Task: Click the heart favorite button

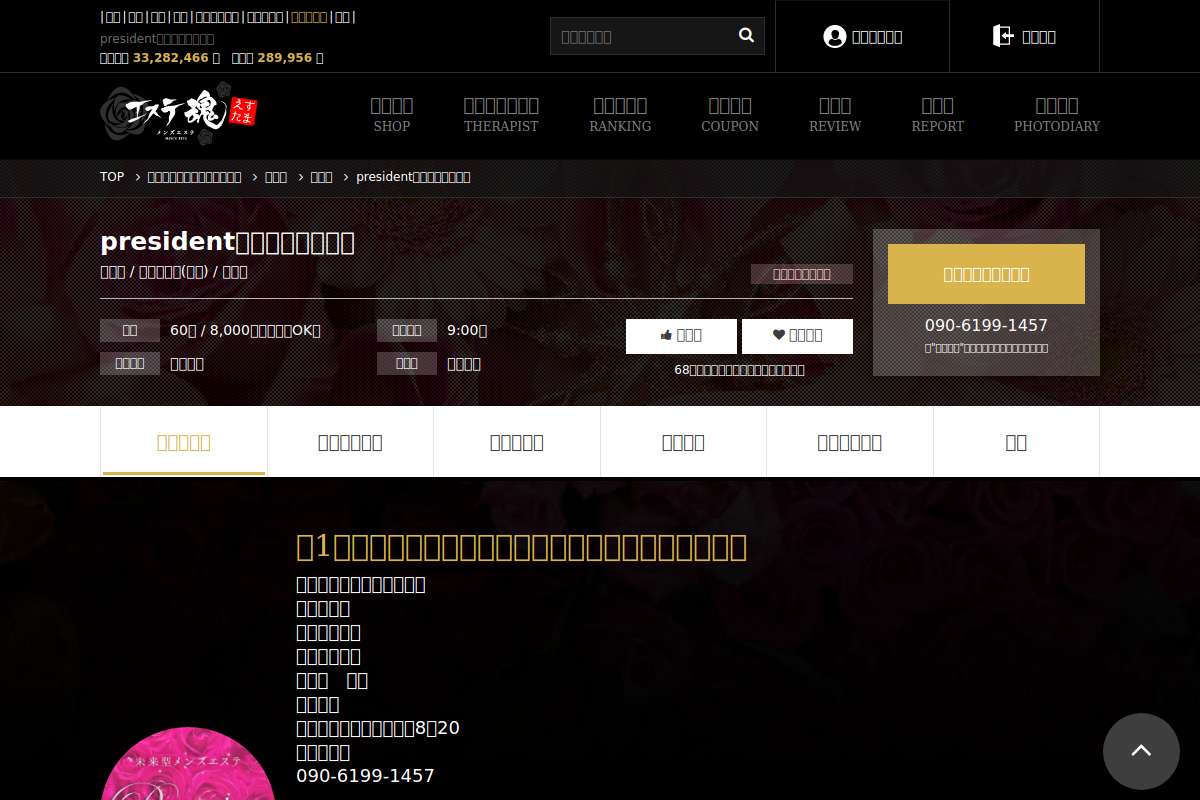Action: pos(797,336)
